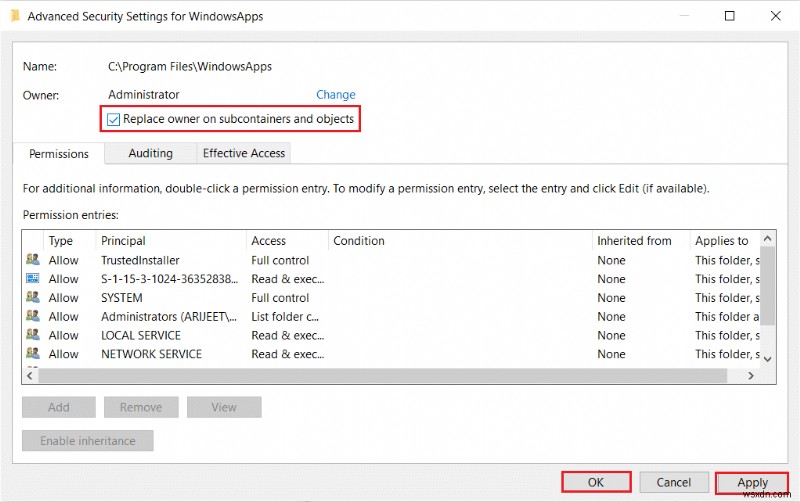Click the NETWORK SERVICE entry's icon
The width and height of the screenshot is (800, 502).
coord(32,354)
